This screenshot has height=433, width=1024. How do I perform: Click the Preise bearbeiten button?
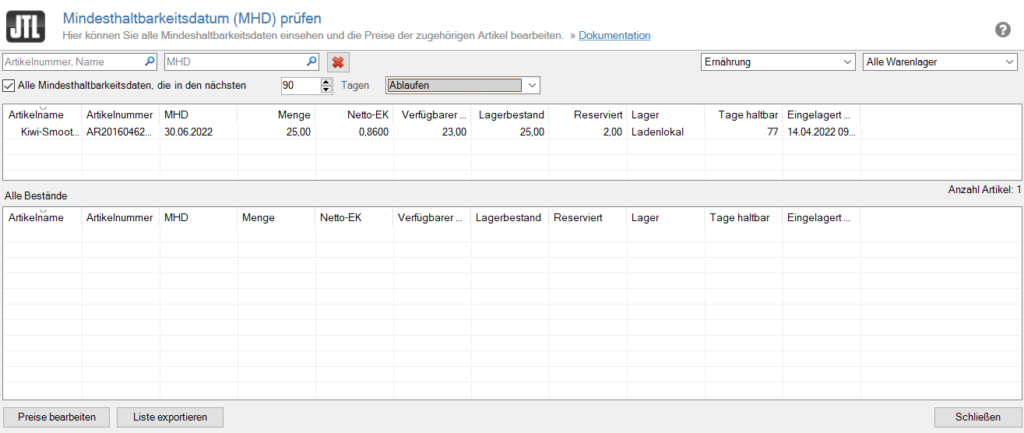coord(56,417)
